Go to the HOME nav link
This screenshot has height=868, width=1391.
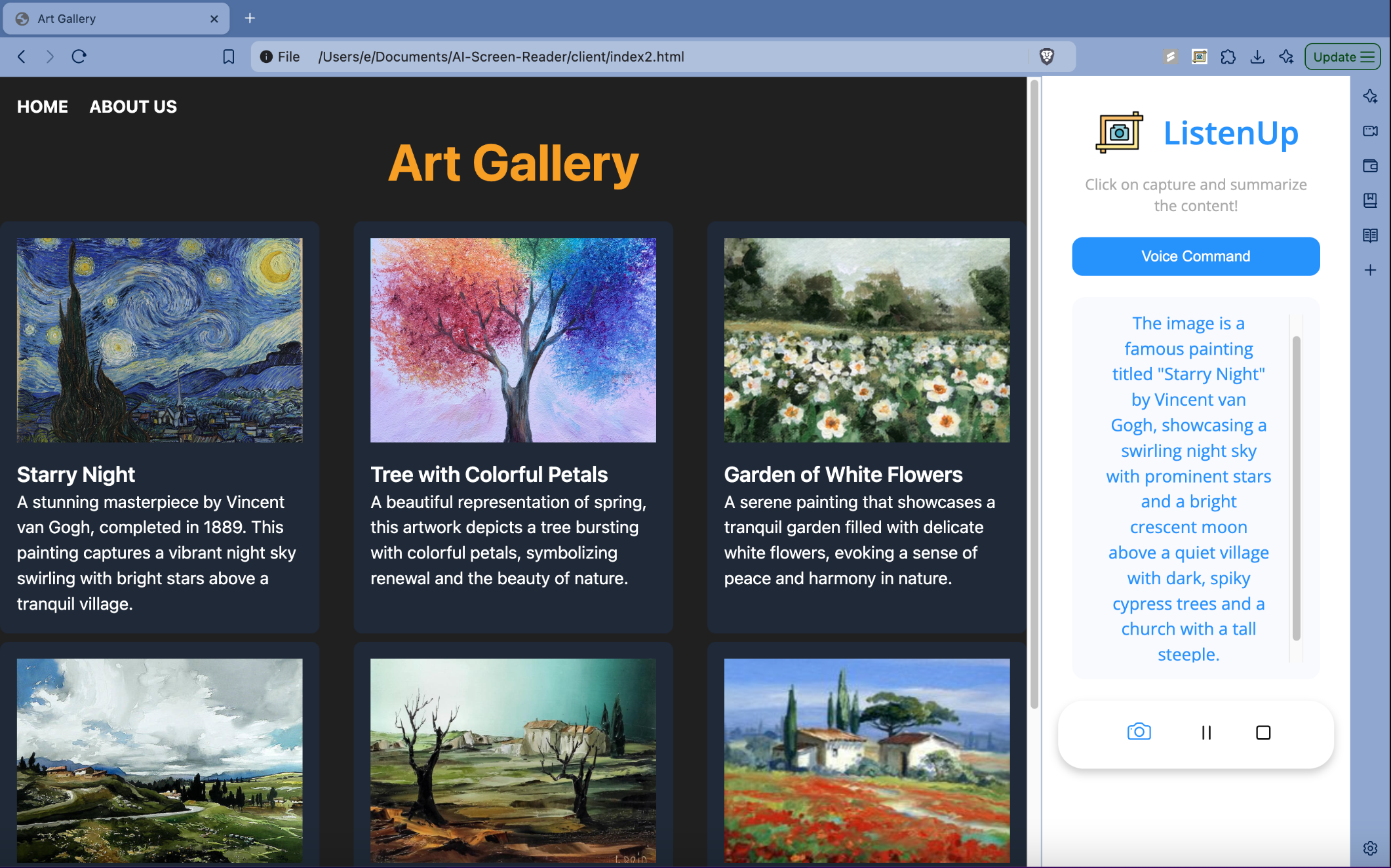coord(43,107)
